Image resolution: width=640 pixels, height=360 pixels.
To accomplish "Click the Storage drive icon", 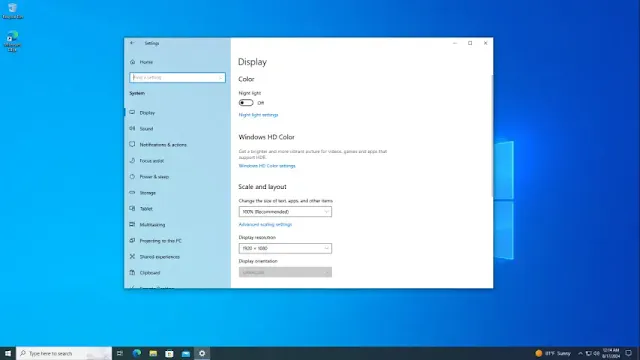I will point(132,193).
